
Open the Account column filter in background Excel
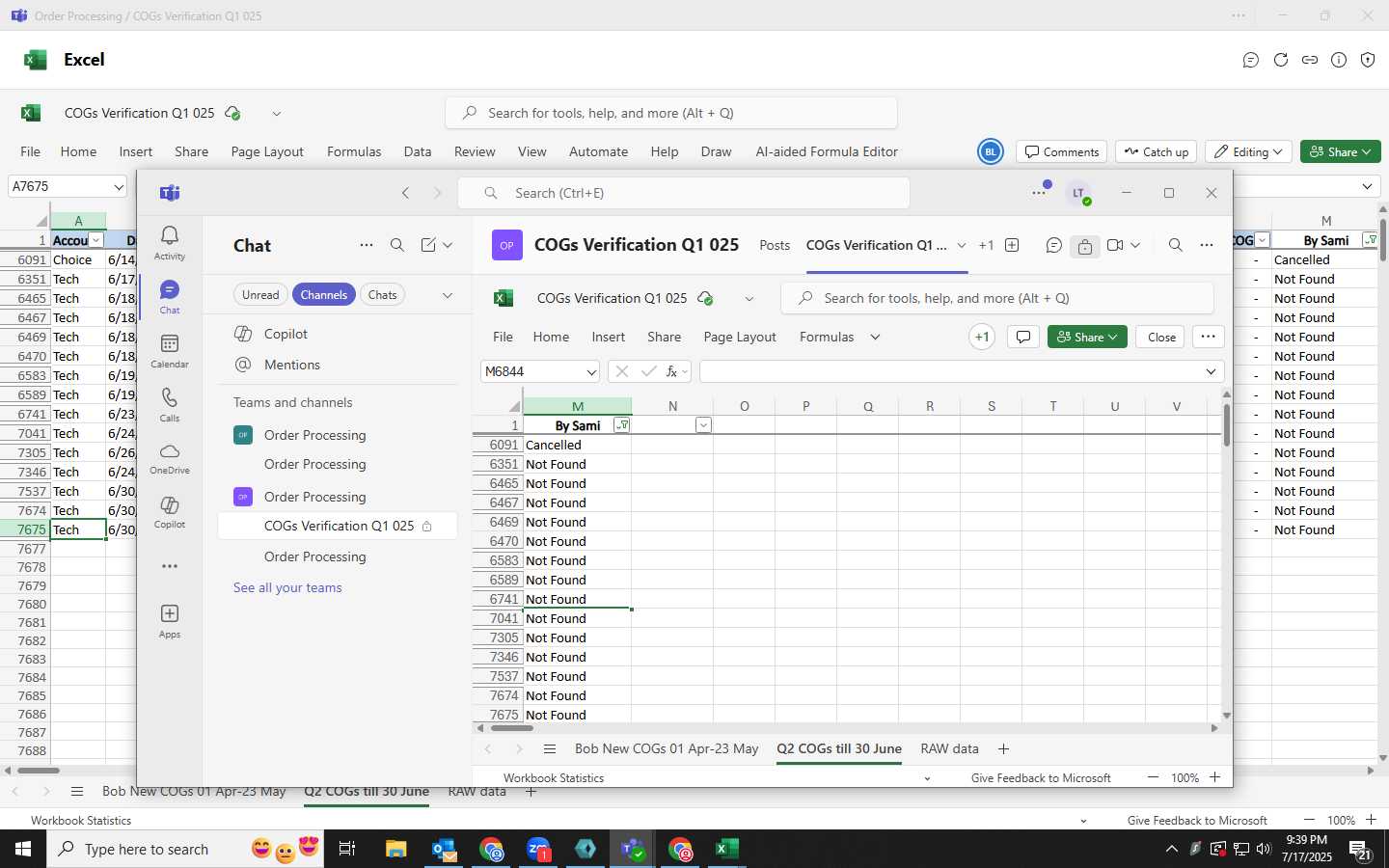[96, 240]
